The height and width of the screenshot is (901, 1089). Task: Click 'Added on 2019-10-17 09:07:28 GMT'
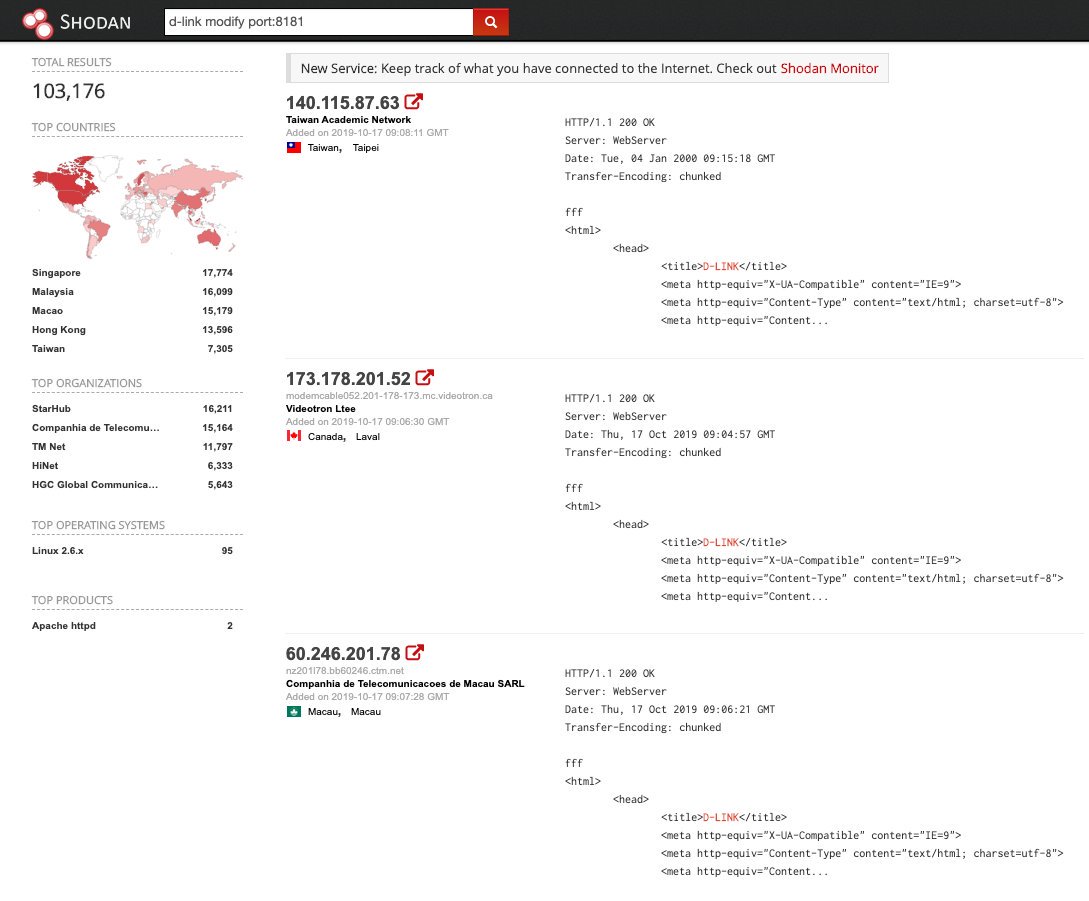click(367, 697)
